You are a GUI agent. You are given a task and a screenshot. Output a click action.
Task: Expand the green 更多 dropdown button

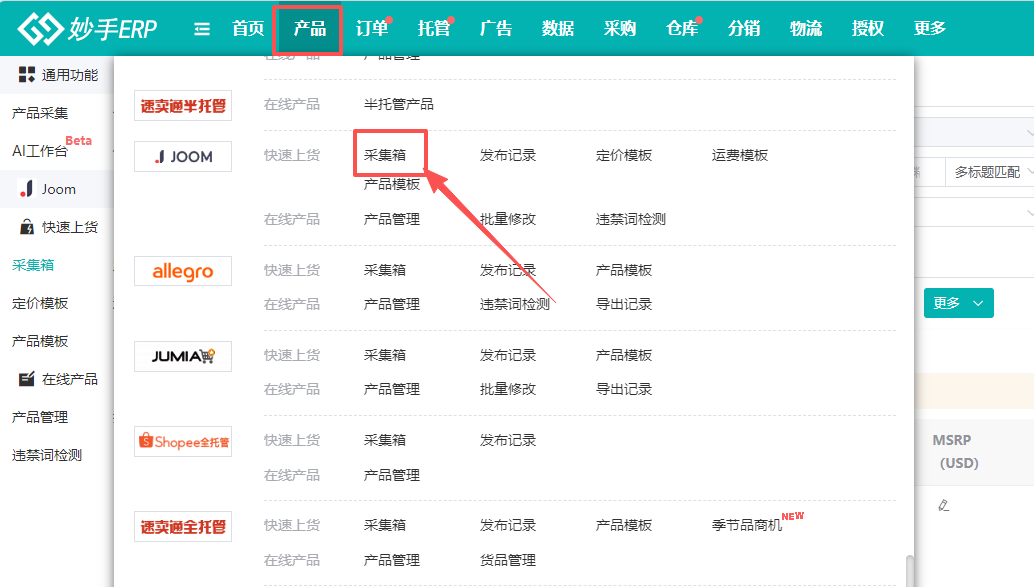click(x=959, y=303)
